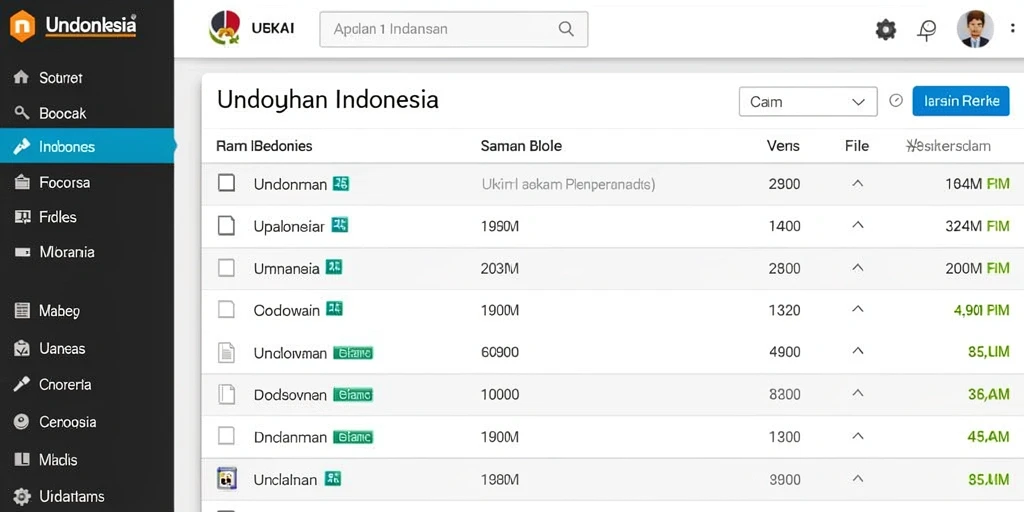This screenshot has height=512, width=1024.
Task: Open the Focorsa sidebar menu item
Action: coord(87,182)
